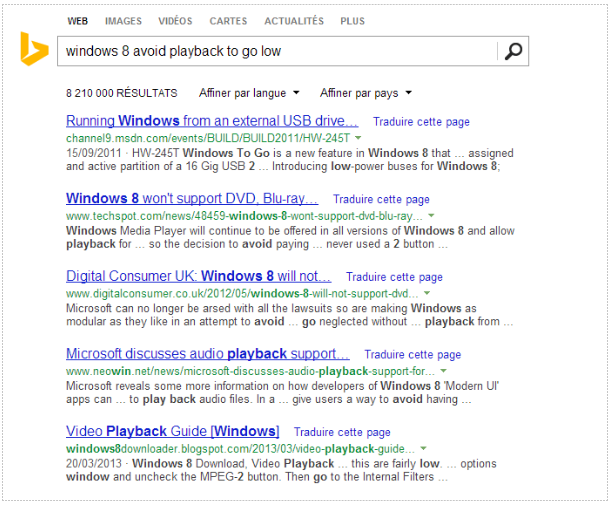
Task: Translate the Video Playback Guide result
Action: coord(342,432)
